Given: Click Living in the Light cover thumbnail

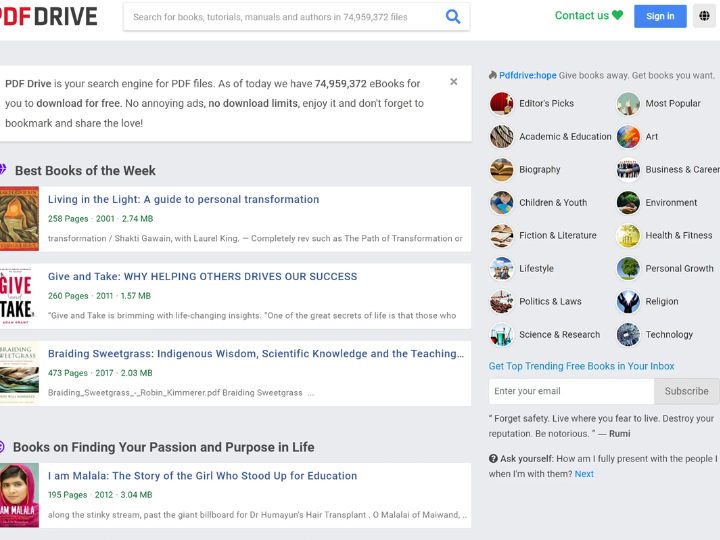Looking at the screenshot, I should 19,219.
